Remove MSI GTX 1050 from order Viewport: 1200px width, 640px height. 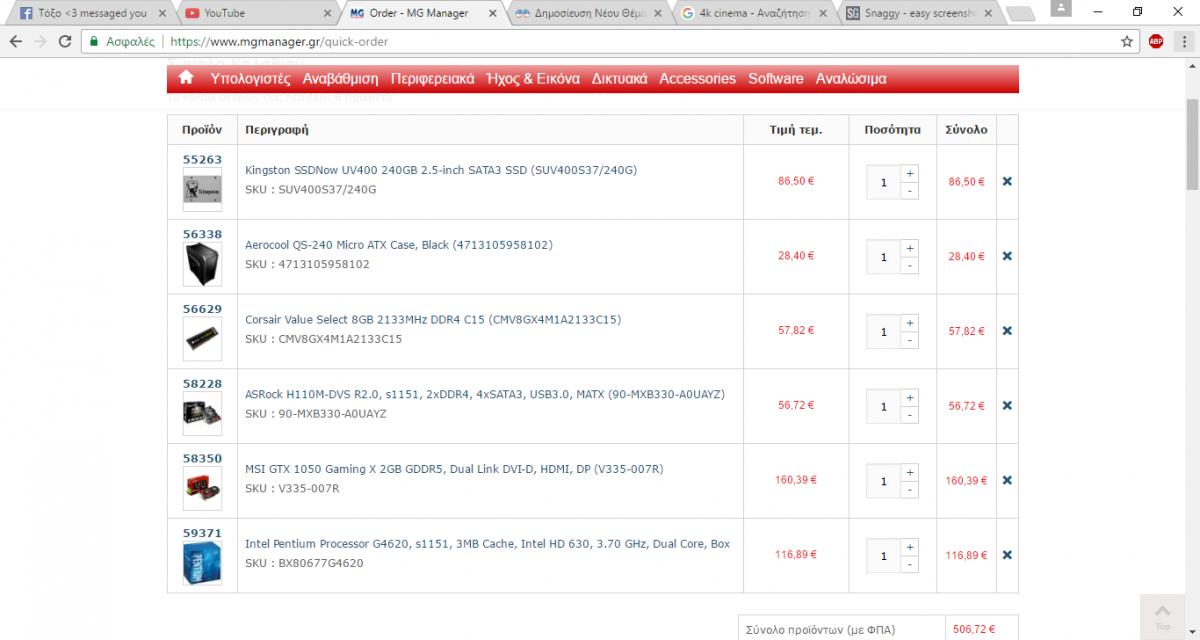pyautogui.click(x=1007, y=481)
